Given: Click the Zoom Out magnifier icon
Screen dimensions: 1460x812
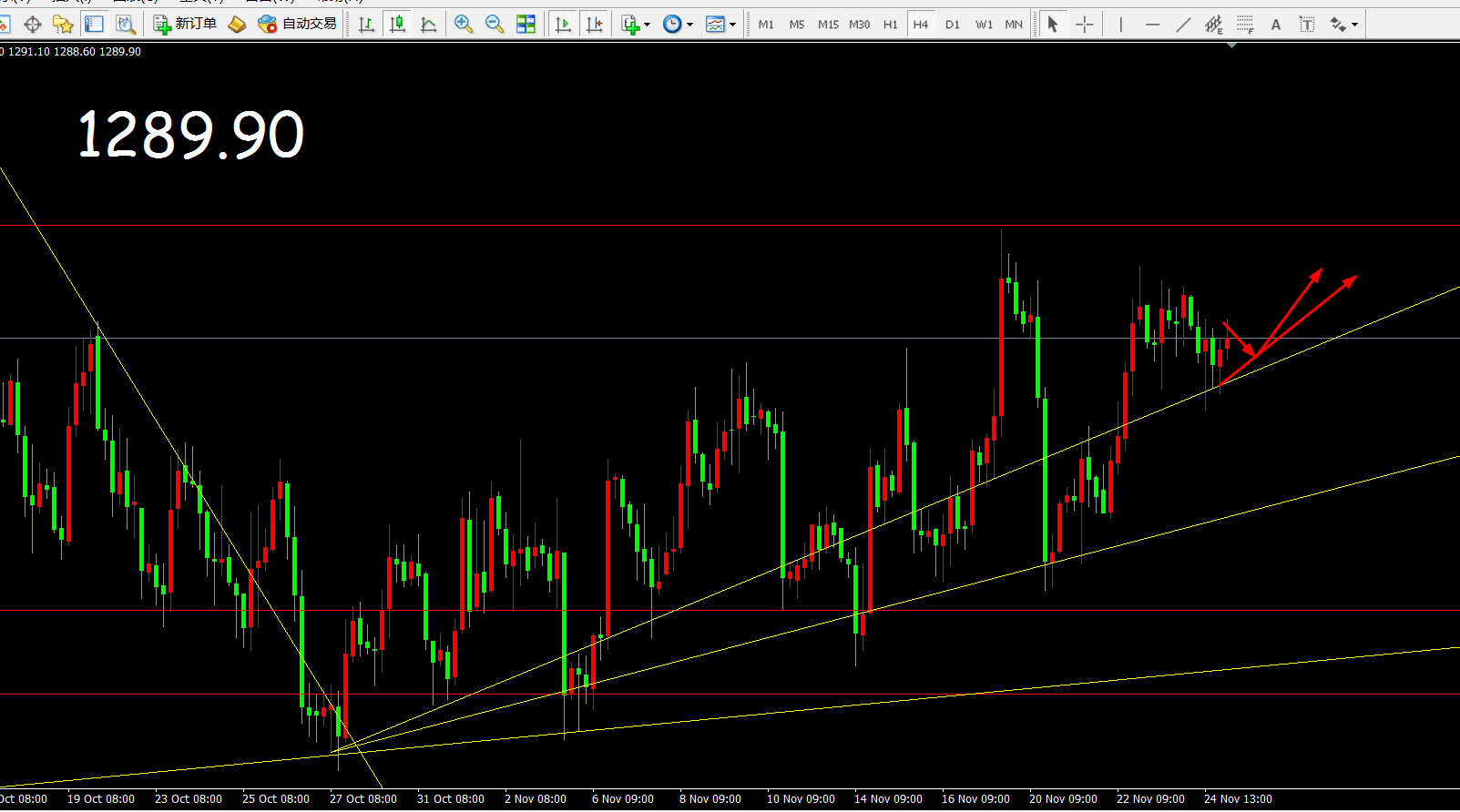Looking at the screenshot, I should tap(495, 25).
